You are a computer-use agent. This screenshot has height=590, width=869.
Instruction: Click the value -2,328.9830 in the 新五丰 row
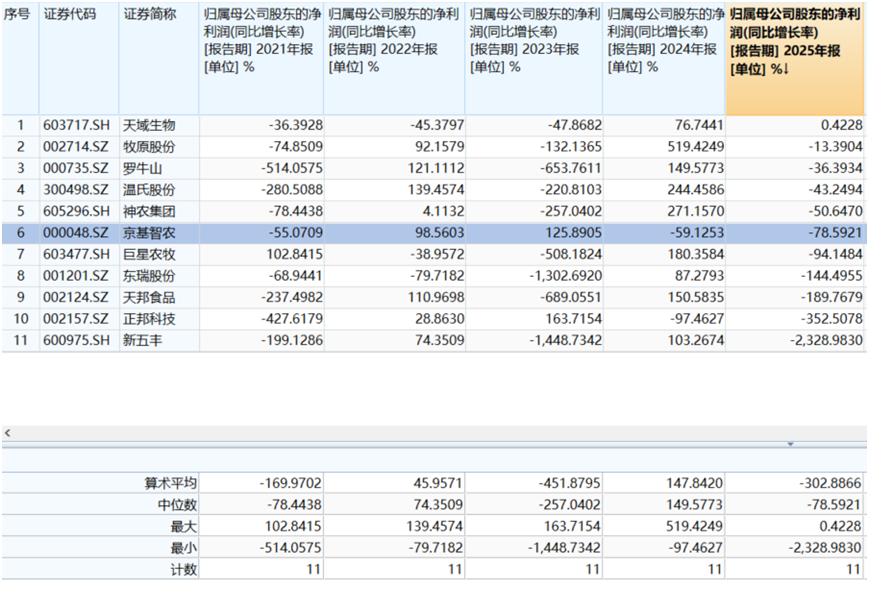(x=826, y=340)
